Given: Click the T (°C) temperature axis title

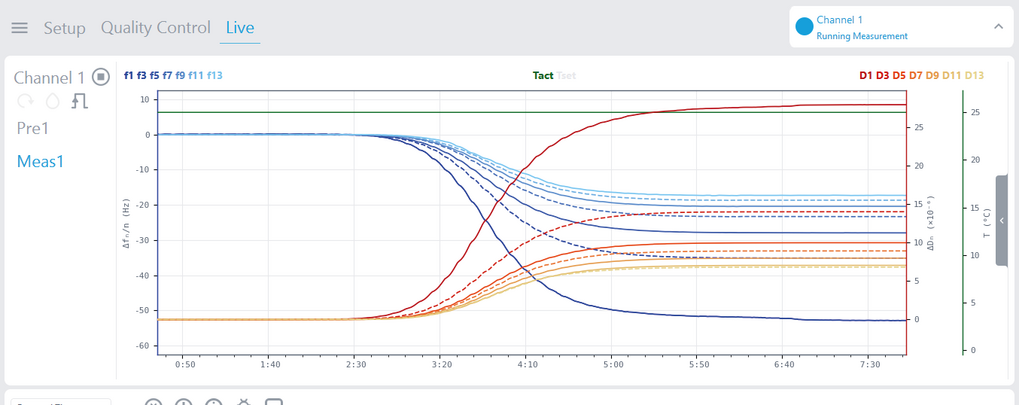Looking at the screenshot, I should pos(987,225).
